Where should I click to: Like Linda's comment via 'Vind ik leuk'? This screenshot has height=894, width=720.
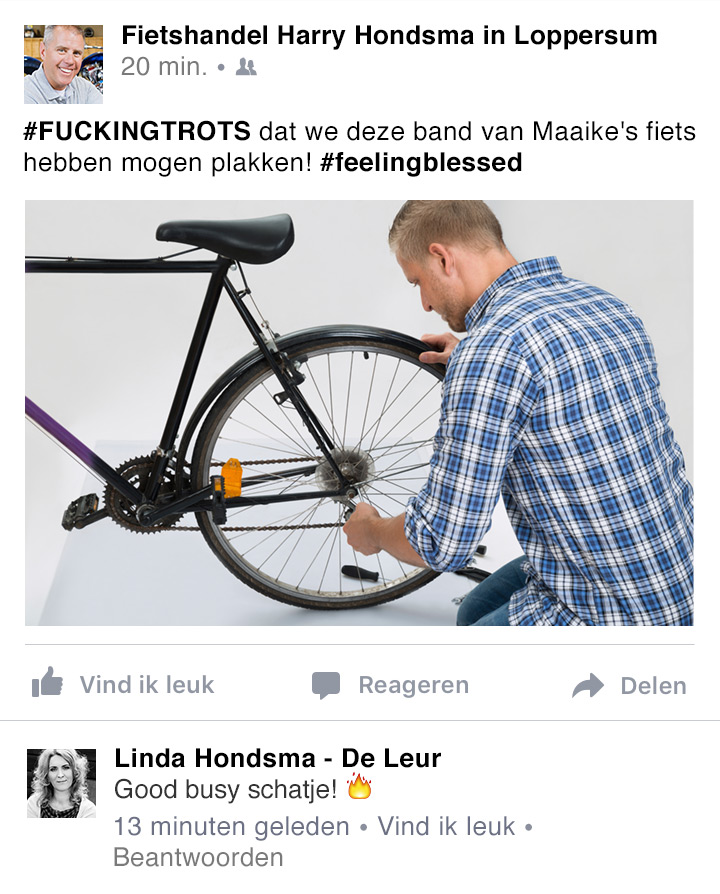point(446,826)
